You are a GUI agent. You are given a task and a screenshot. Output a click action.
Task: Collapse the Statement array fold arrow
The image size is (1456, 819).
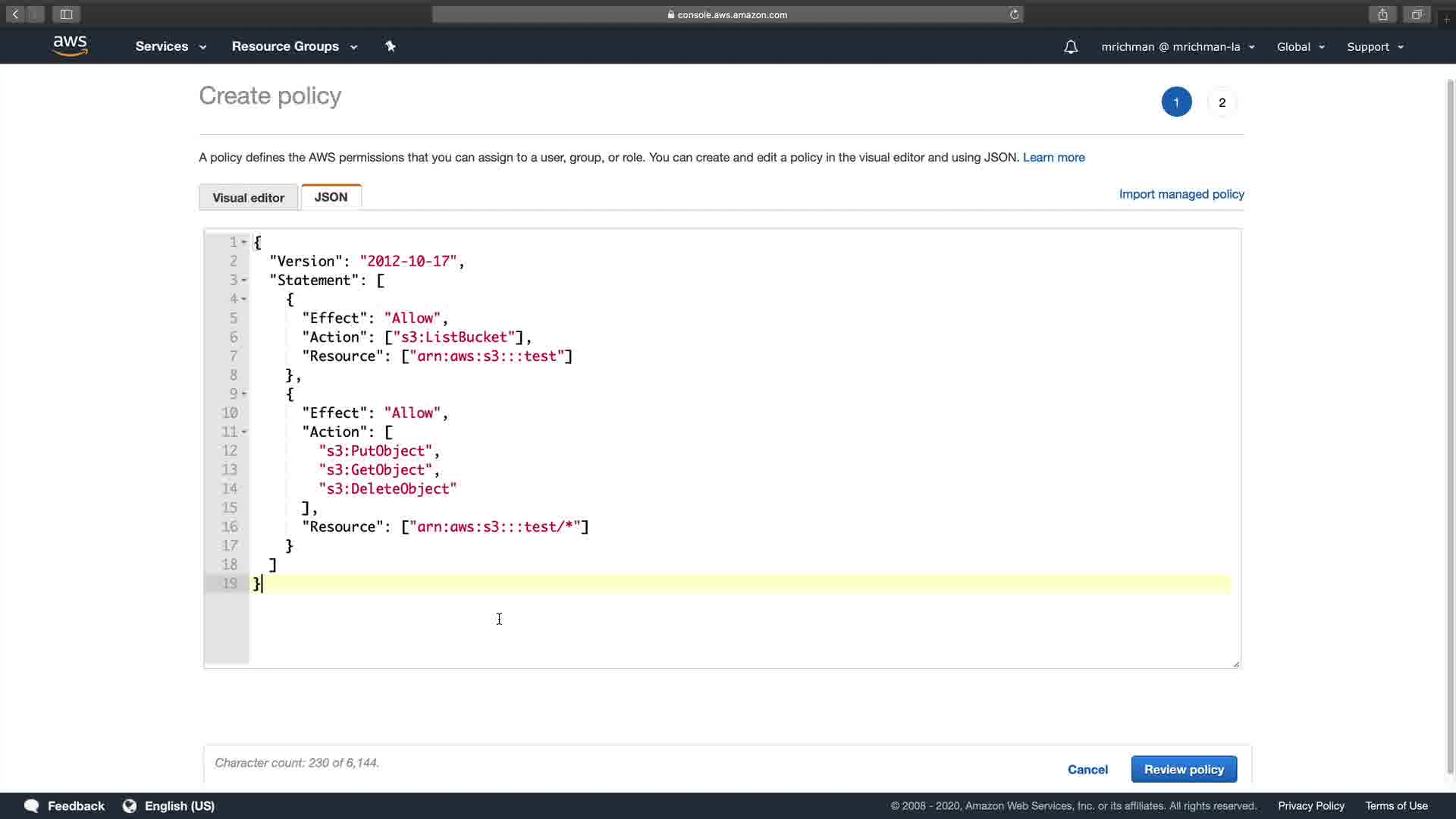244,281
